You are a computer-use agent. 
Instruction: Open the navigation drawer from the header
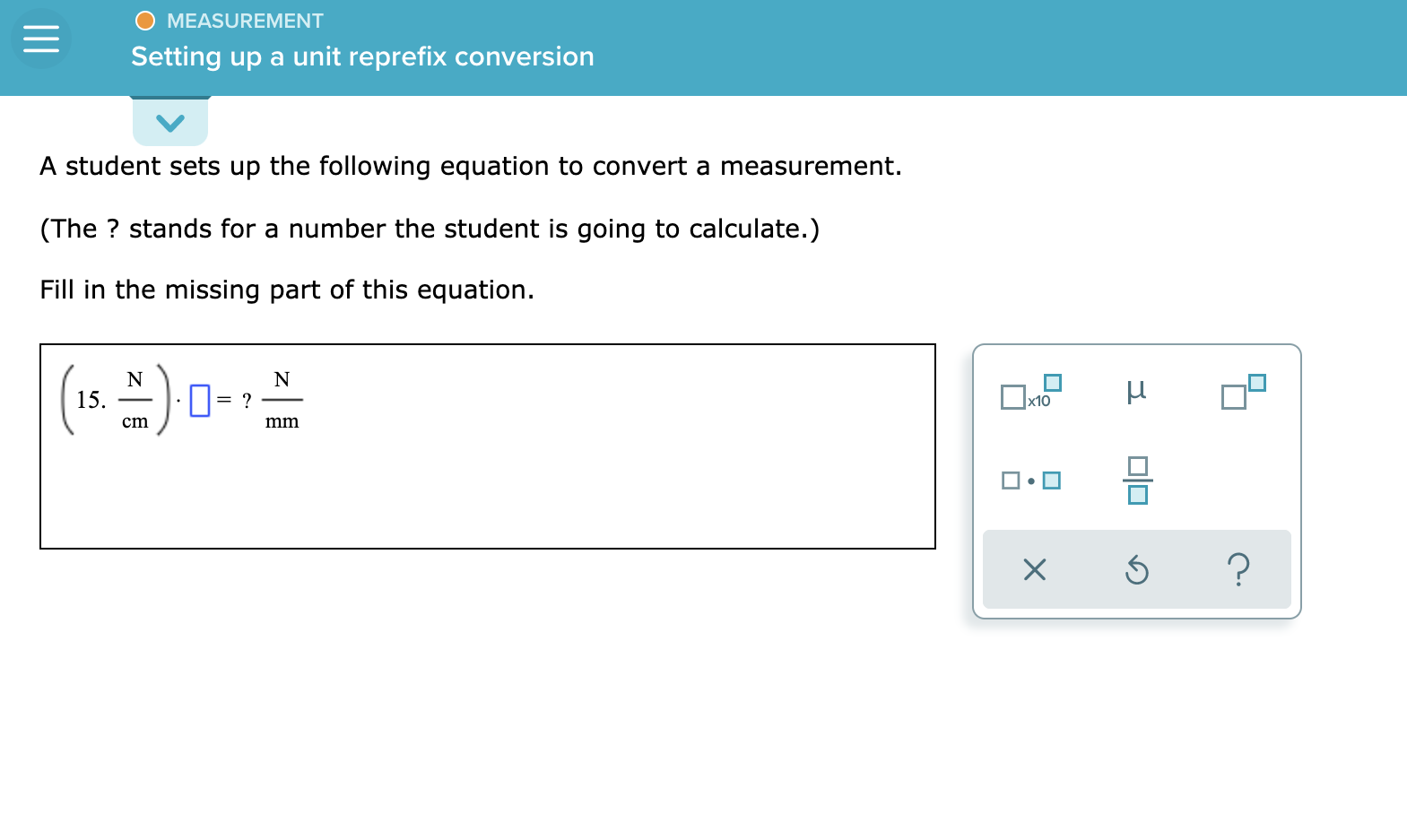pos(39,39)
